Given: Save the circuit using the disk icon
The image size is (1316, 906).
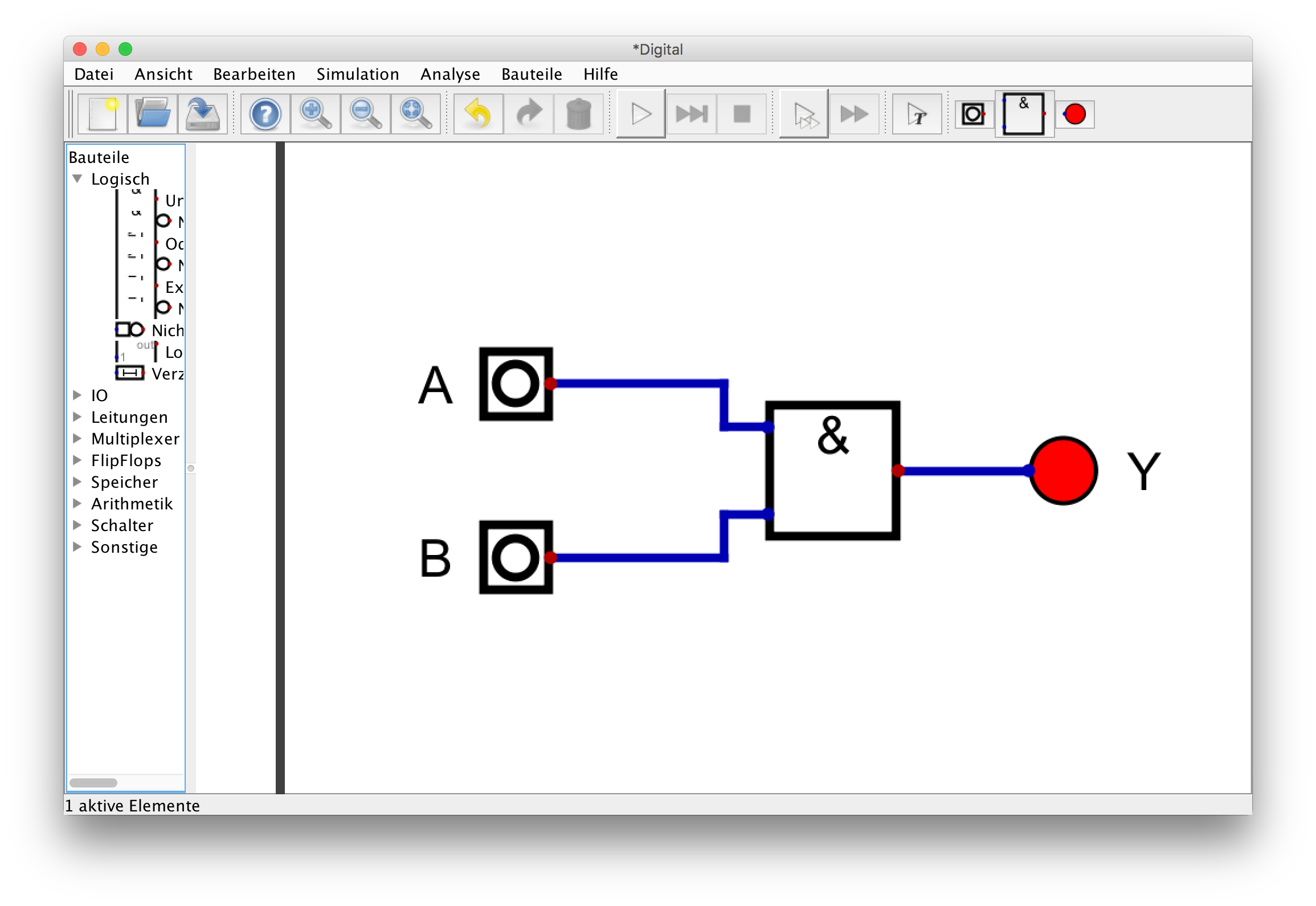Looking at the screenshot, I should [203, 114].
